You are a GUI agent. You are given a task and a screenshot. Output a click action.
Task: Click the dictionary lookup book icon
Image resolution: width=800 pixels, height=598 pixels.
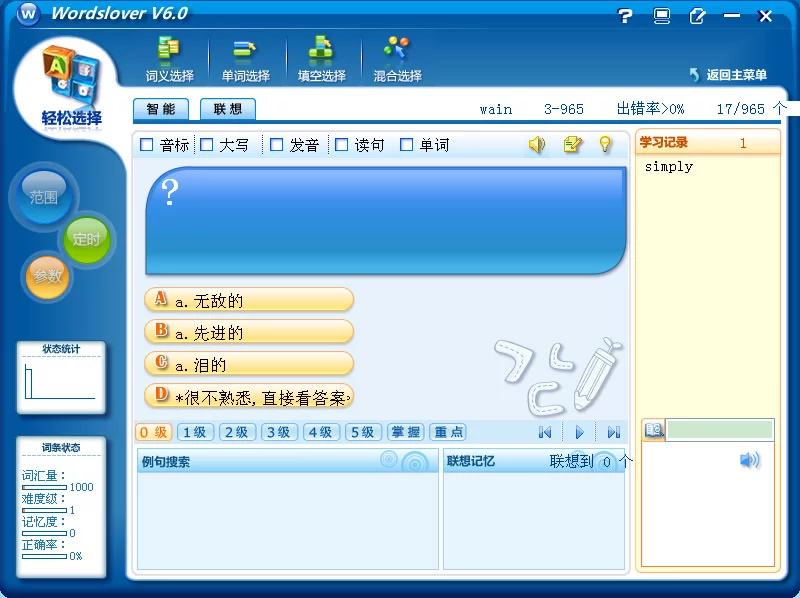point(654,430)
